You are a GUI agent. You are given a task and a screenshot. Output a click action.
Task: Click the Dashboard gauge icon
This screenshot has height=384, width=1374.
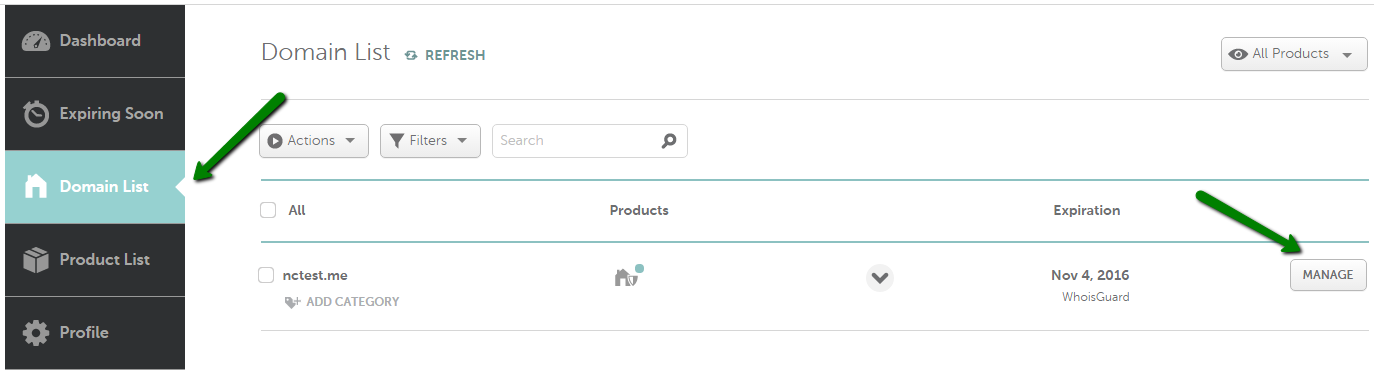pos(35,41)
